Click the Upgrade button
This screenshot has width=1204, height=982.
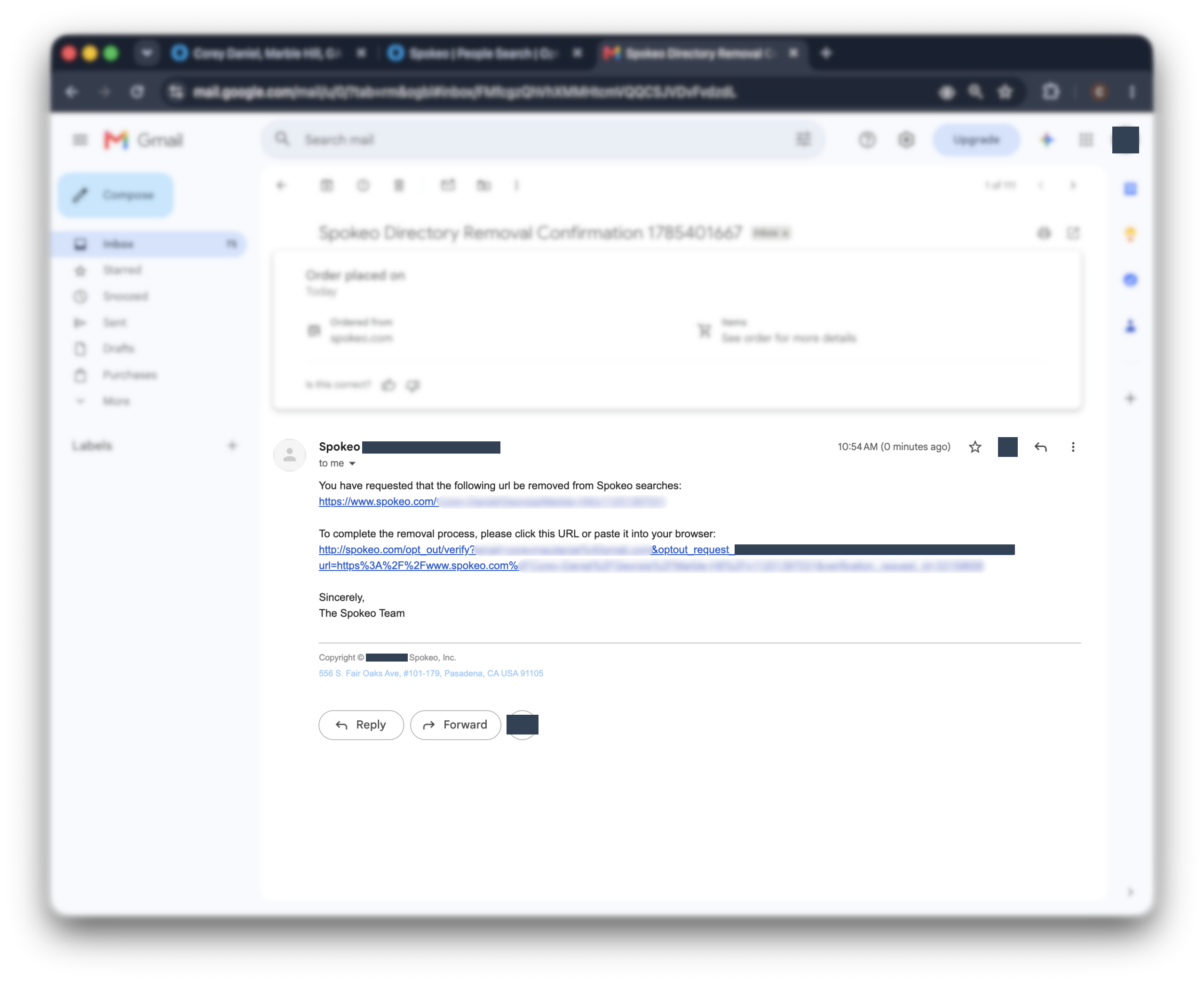click(976, 140)
